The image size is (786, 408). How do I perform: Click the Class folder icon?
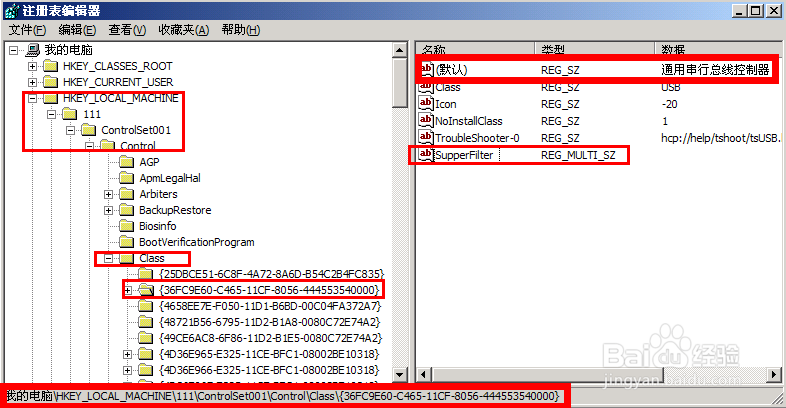click(x=126, y=258)
